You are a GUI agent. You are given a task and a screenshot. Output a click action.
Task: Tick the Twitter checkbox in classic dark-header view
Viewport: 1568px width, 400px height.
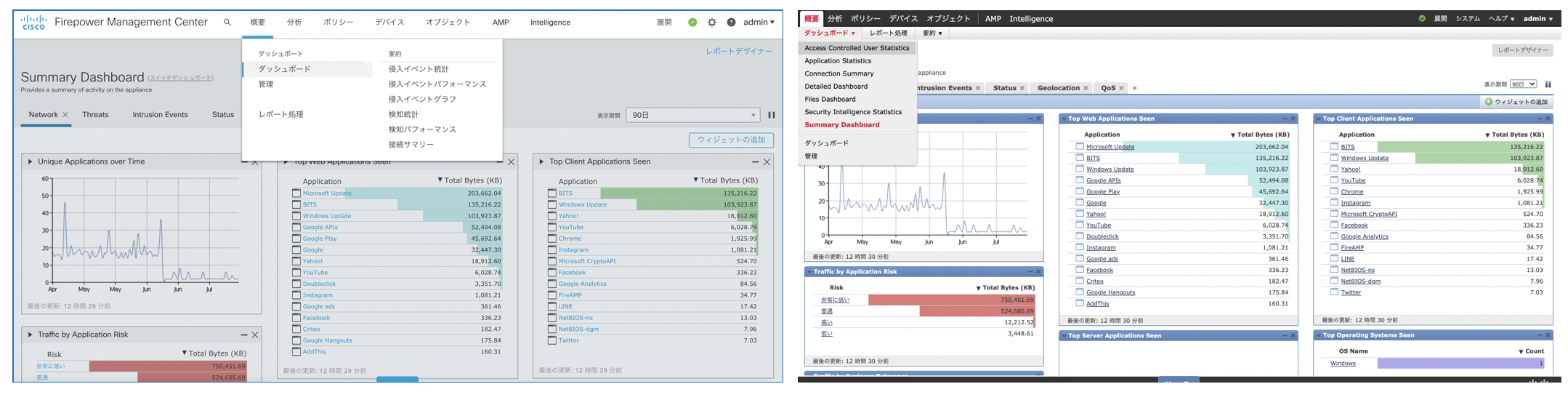pyautogui.click(x=1334, y=292)
